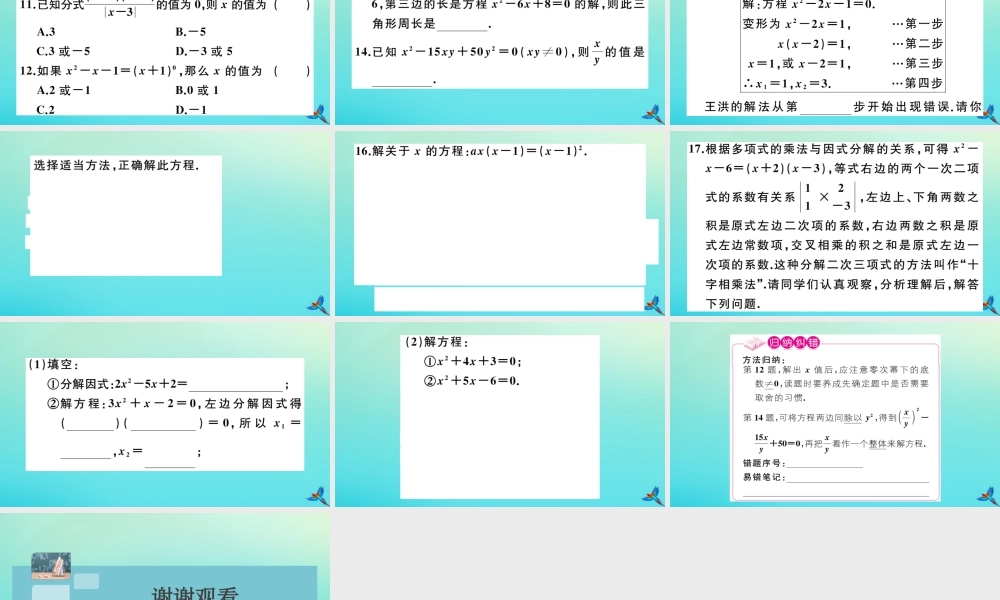Click the '错题序号:' blank line
The height and width of the screenshot is (600, 1000).
pos(825,463)
